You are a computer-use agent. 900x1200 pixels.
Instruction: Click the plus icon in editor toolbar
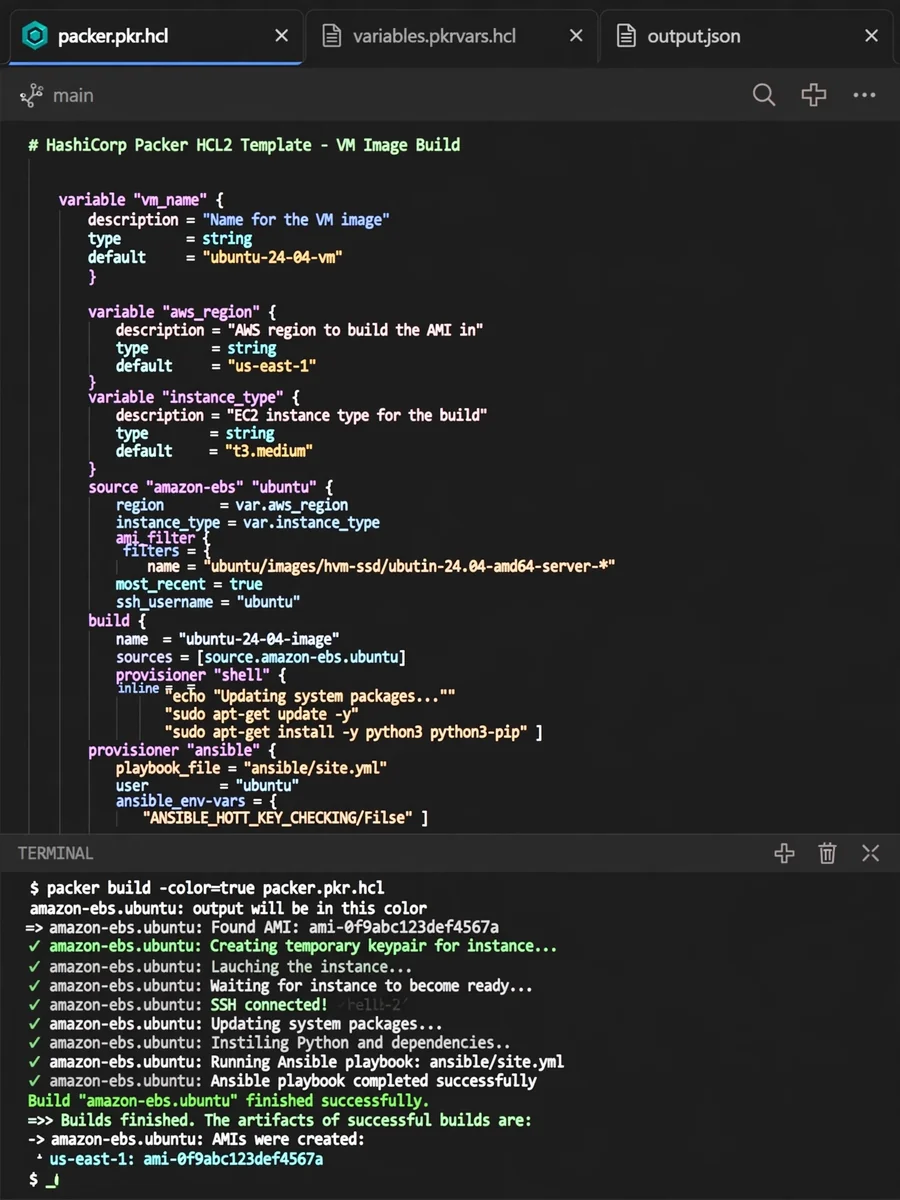(x=814, y=95)
